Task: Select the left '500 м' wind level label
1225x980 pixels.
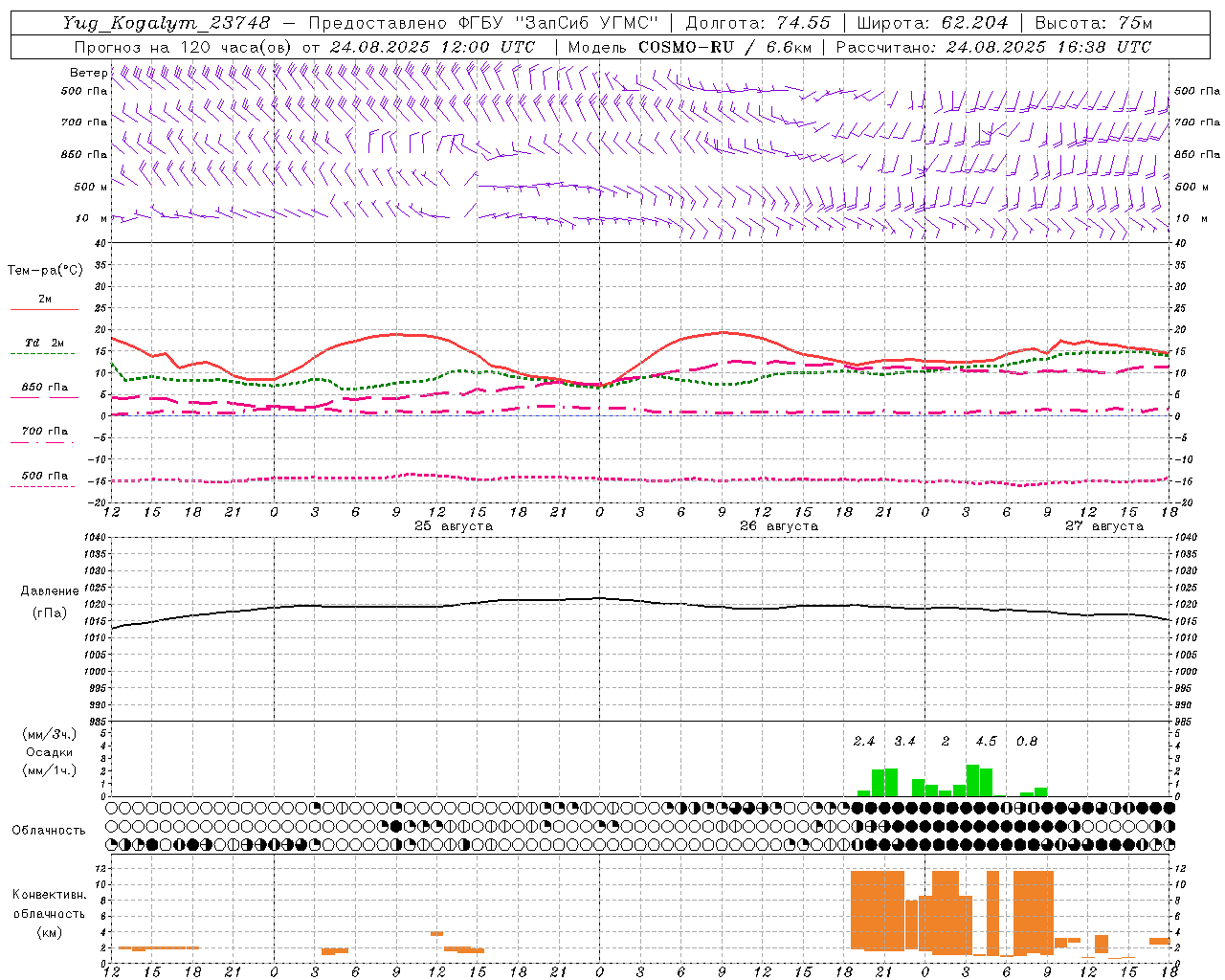Action: pyautogui.click(x=91, y=187)
